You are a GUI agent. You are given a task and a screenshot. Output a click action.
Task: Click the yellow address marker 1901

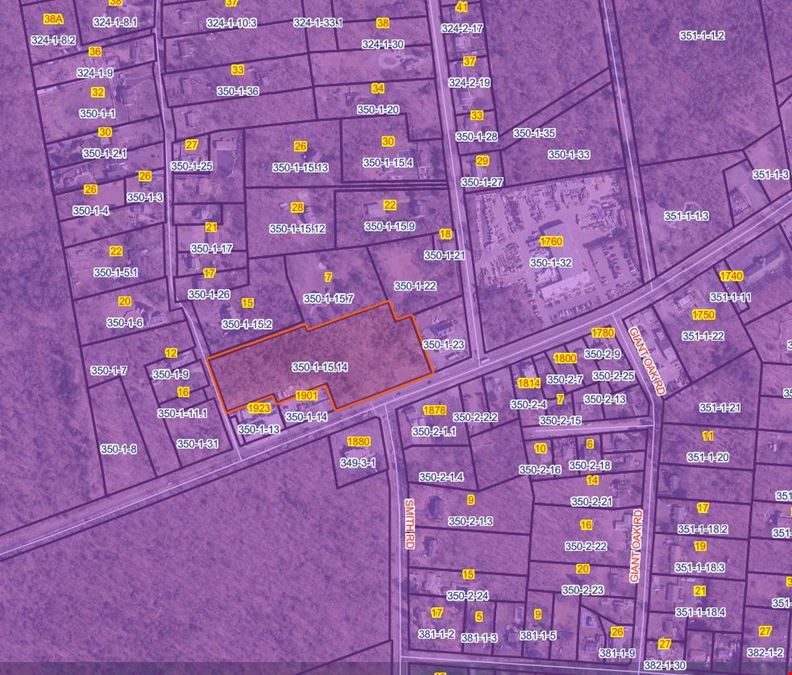(307, 396)
